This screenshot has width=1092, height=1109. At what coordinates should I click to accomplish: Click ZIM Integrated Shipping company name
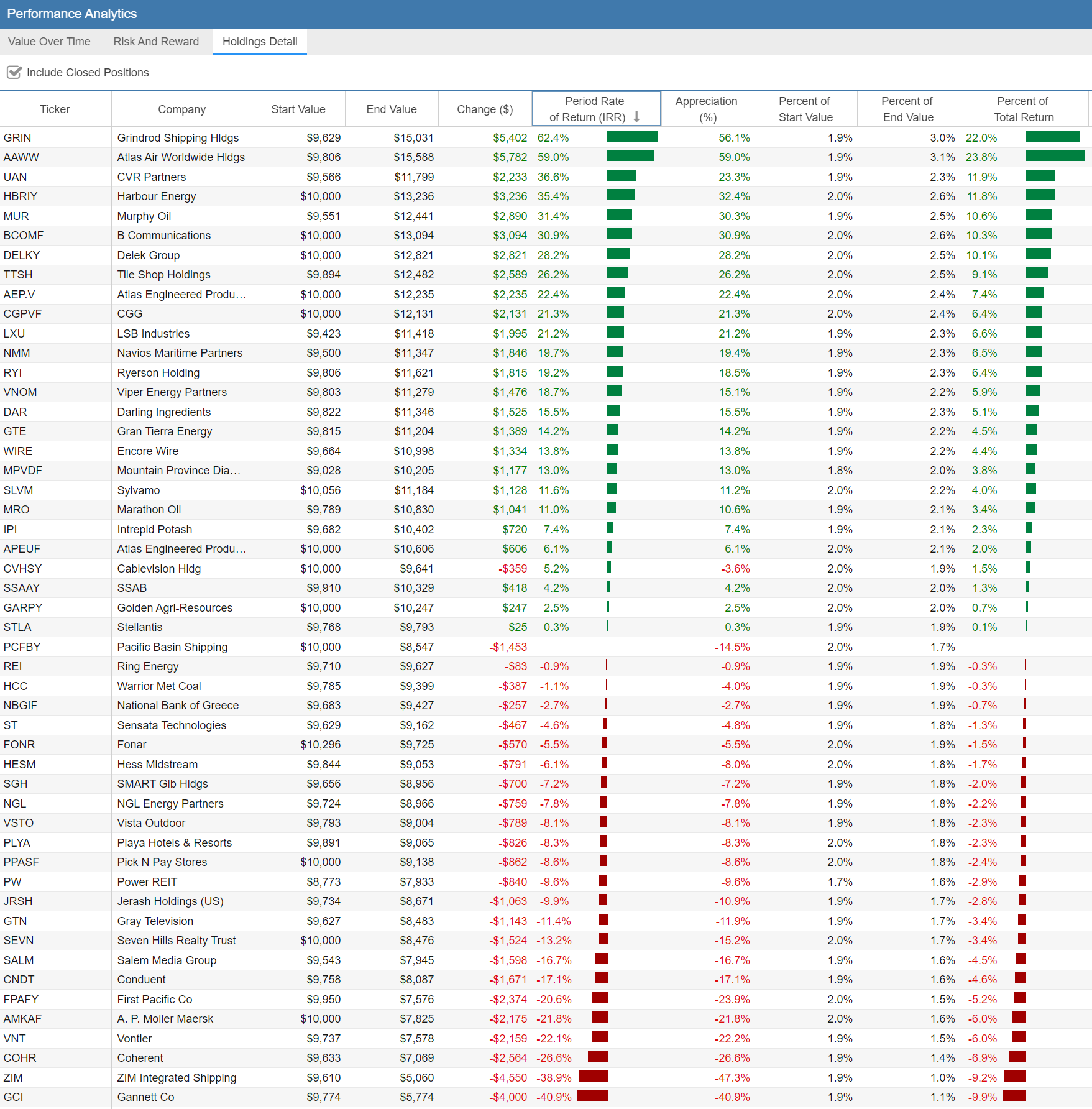coord(177,1078)
